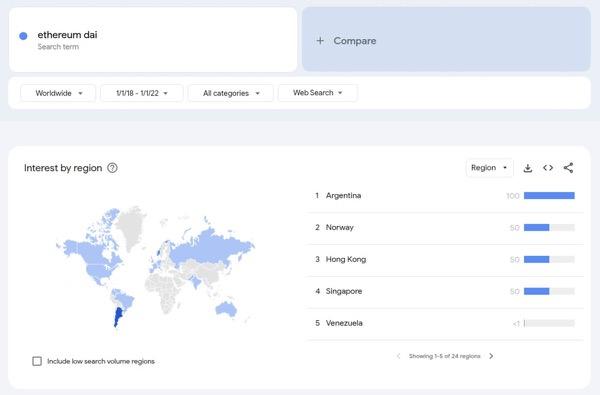Edit the ethereum dai search term
Viewport: 600px width, 395px height.
click(153, 39)
